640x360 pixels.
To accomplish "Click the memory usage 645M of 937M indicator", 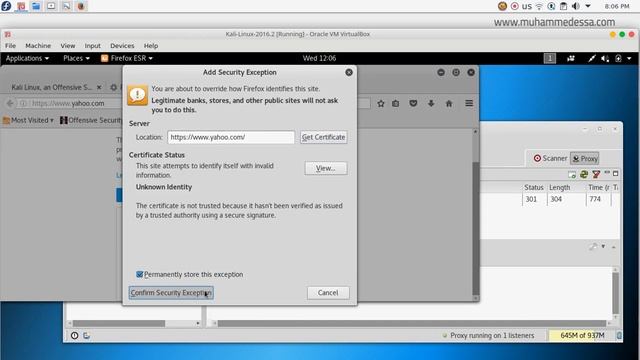I will [582, 336].
